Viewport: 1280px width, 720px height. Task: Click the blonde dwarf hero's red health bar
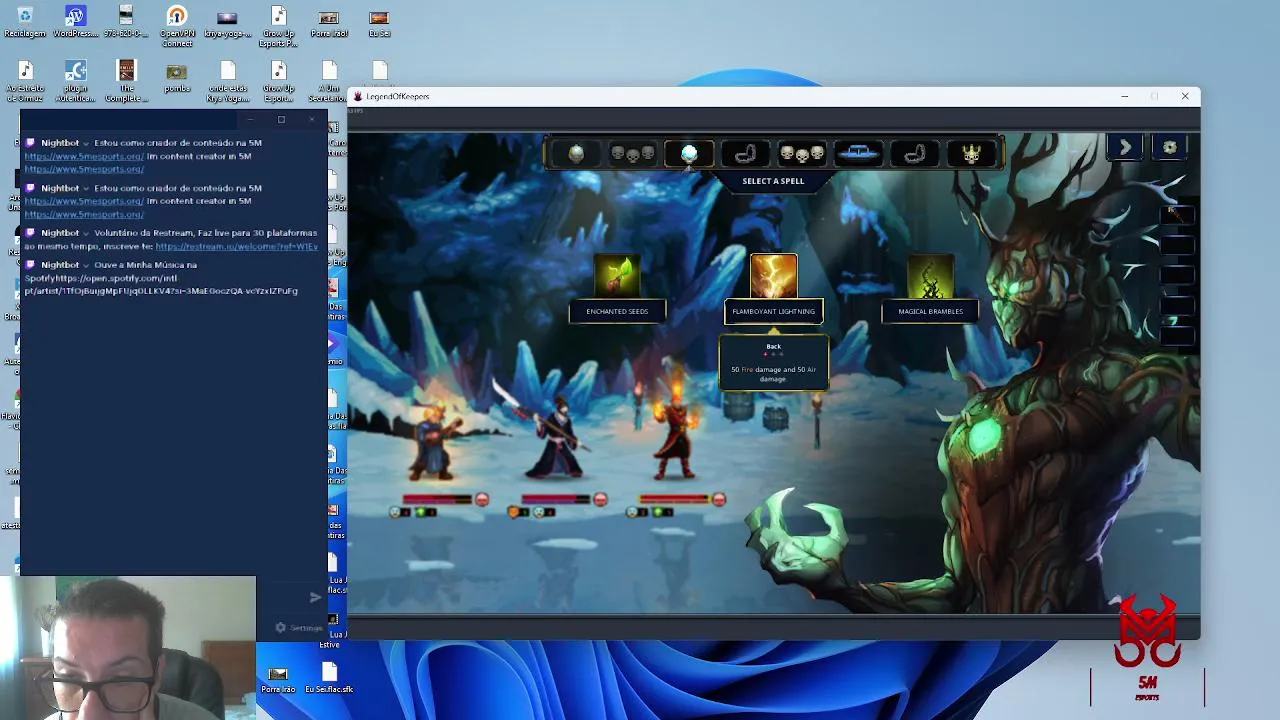(438, 499)
